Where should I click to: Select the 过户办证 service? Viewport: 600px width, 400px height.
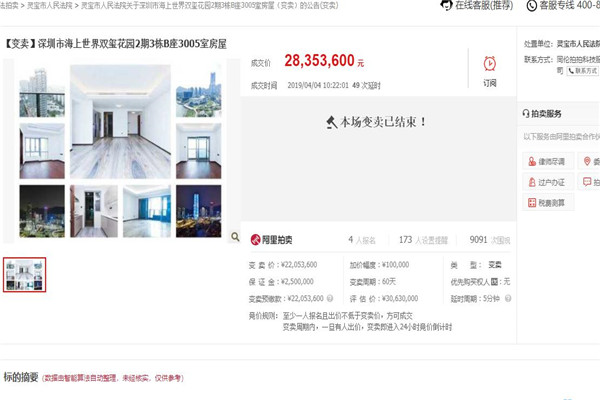click(548, 182)
